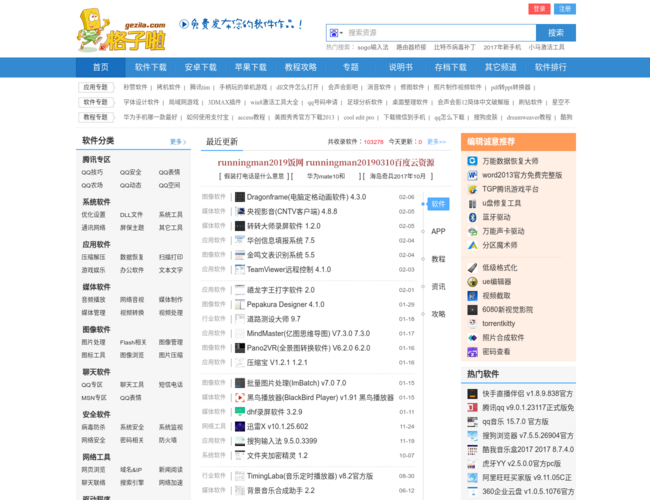The width and height of the screenshot is (650, 500).
Task: Click the Pano2VR thumbnail icon
Action: click(x=240, y=348)
